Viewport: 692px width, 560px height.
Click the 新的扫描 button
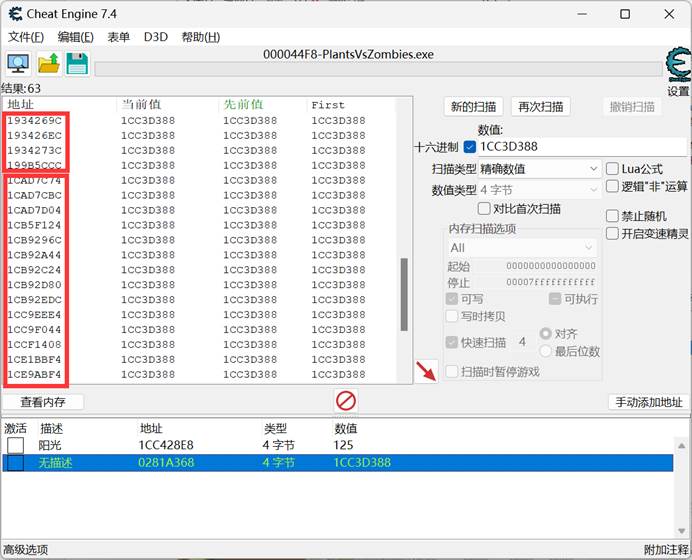pyautogui.click(x=474, y=106)
